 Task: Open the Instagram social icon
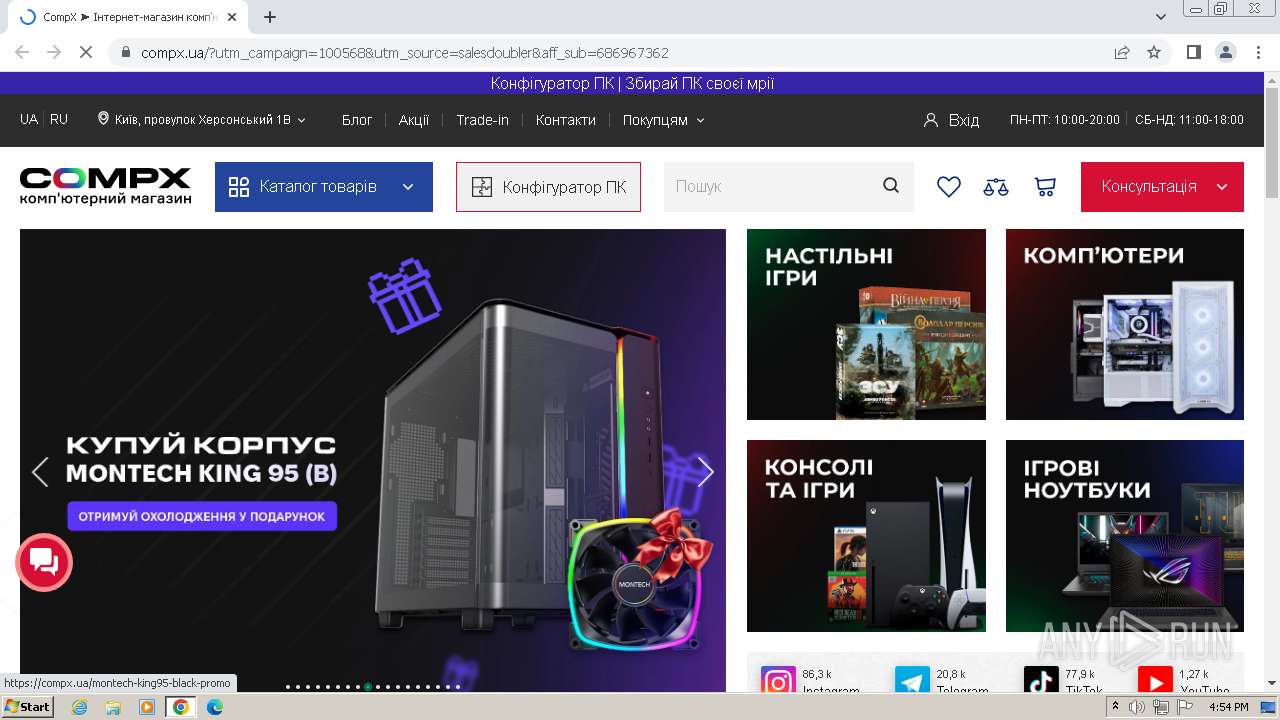pyautogui.click(x=778, y=683)
